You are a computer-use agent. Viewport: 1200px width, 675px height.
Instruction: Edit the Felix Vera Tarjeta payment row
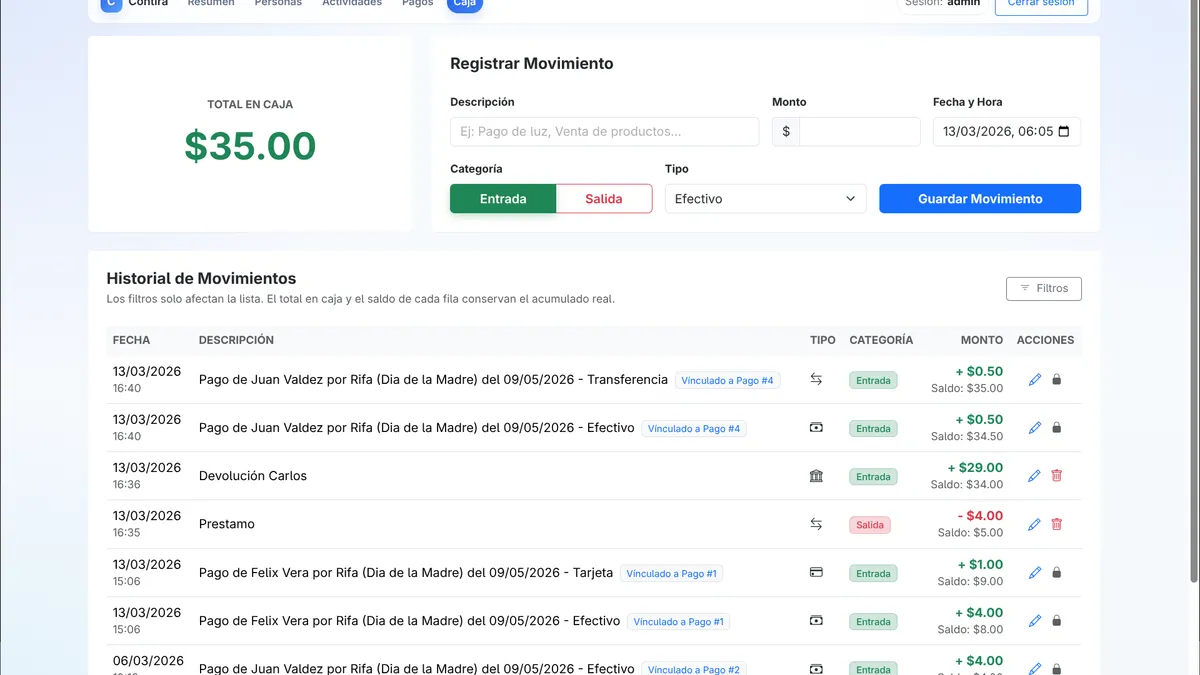[x=1034, y=573]
